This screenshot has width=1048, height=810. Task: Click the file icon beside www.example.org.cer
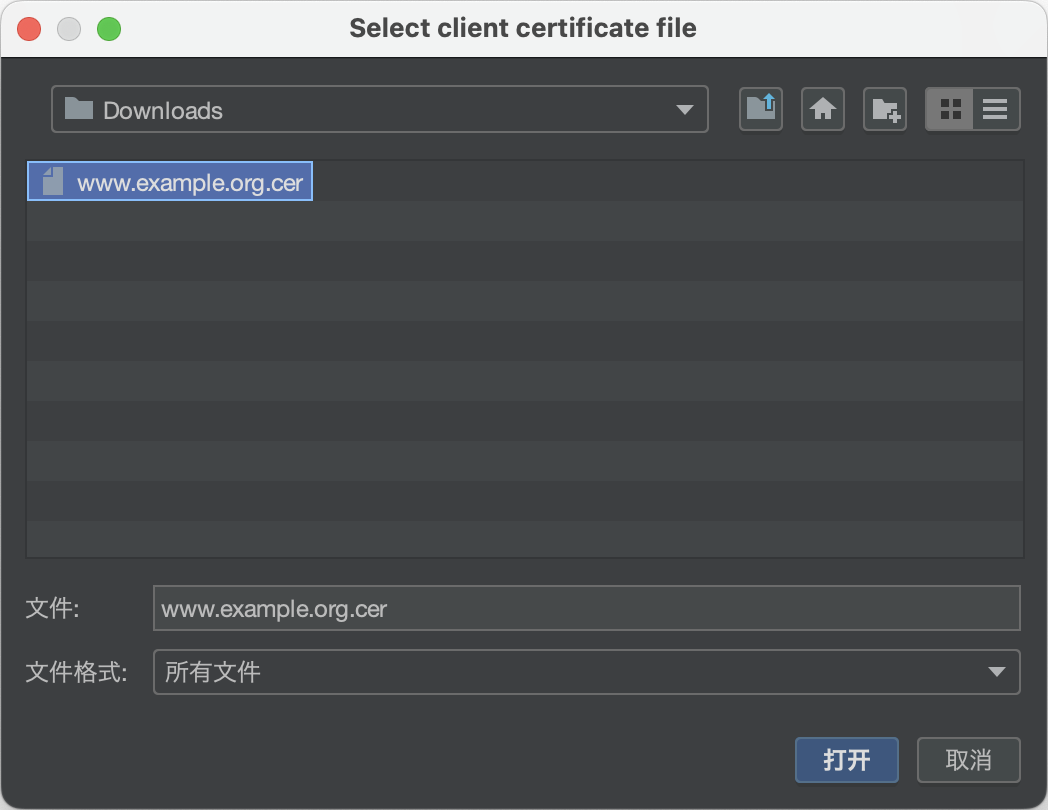(53, 181)
